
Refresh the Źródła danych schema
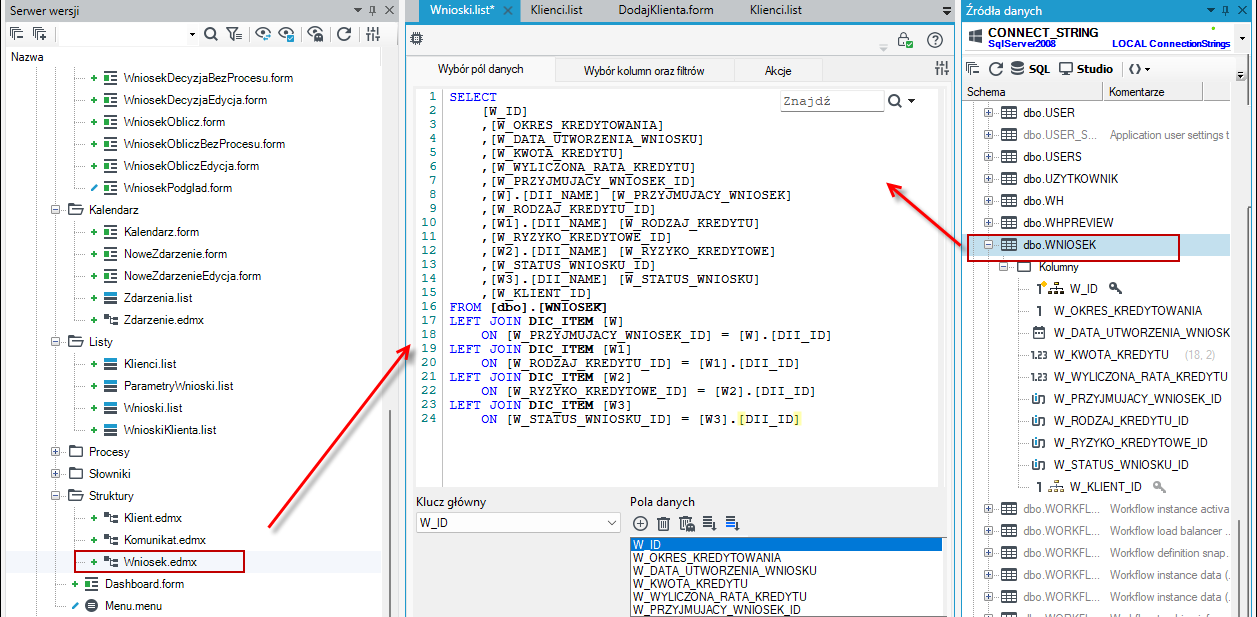tap(995, 69)
